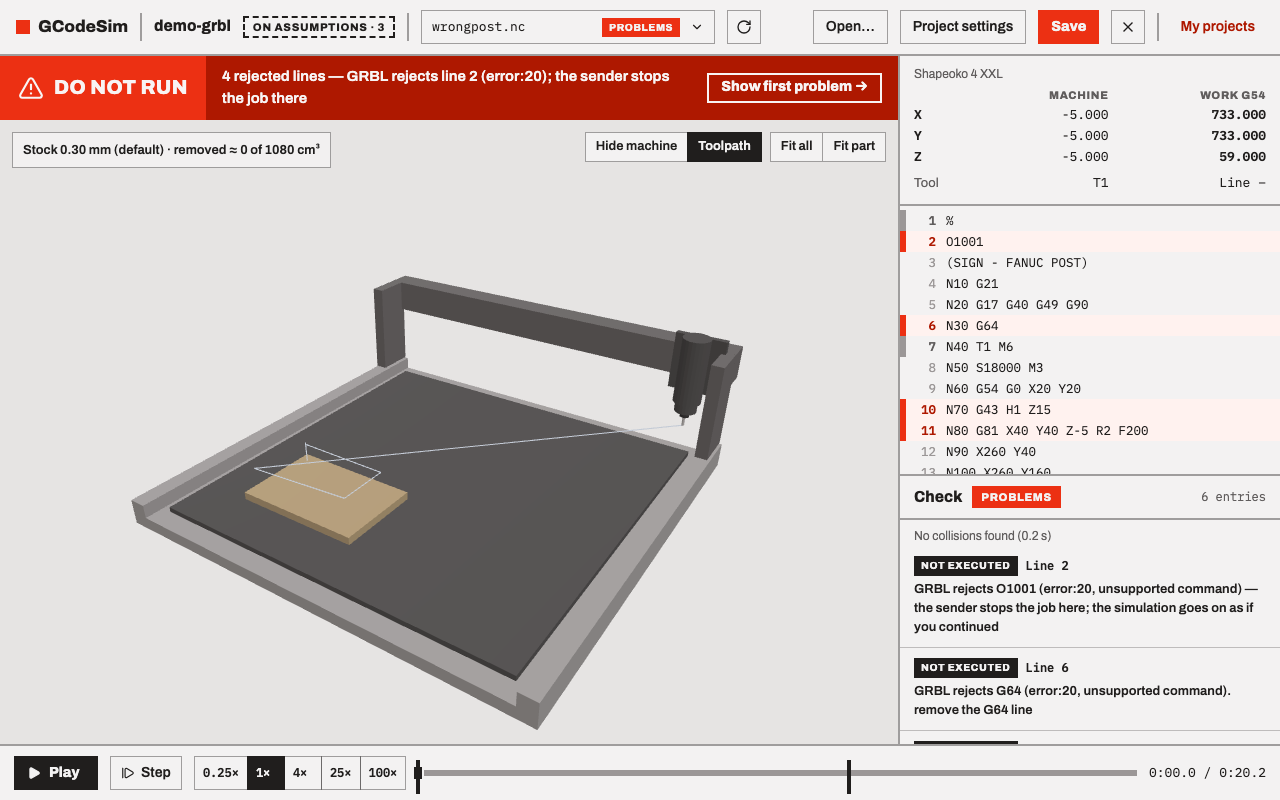Image resolution: width=1280 pixels, height=800 pixels.
Task: Click the Step button
Action: tap(146, 773)
